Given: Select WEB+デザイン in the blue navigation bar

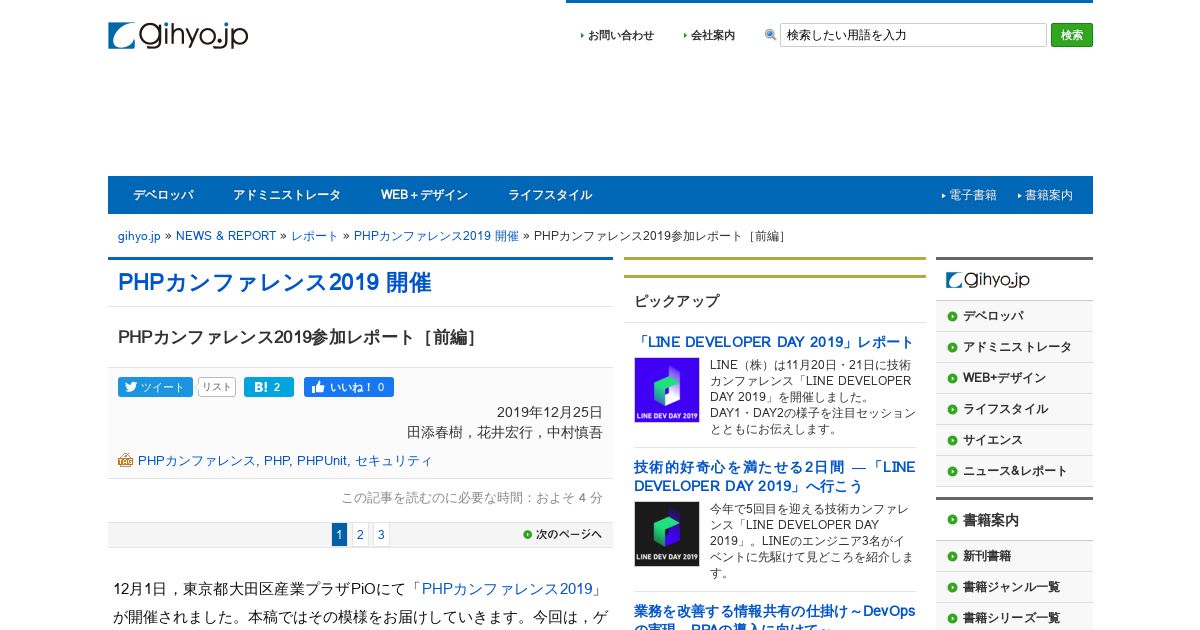Looking at the screenshot, I should 424,195.
